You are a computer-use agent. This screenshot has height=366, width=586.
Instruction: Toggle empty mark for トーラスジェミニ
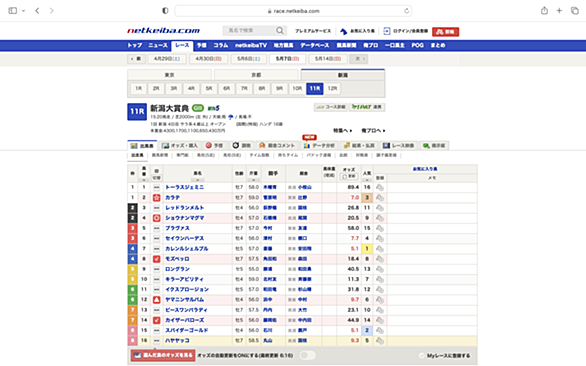click(x=157, y=187)
